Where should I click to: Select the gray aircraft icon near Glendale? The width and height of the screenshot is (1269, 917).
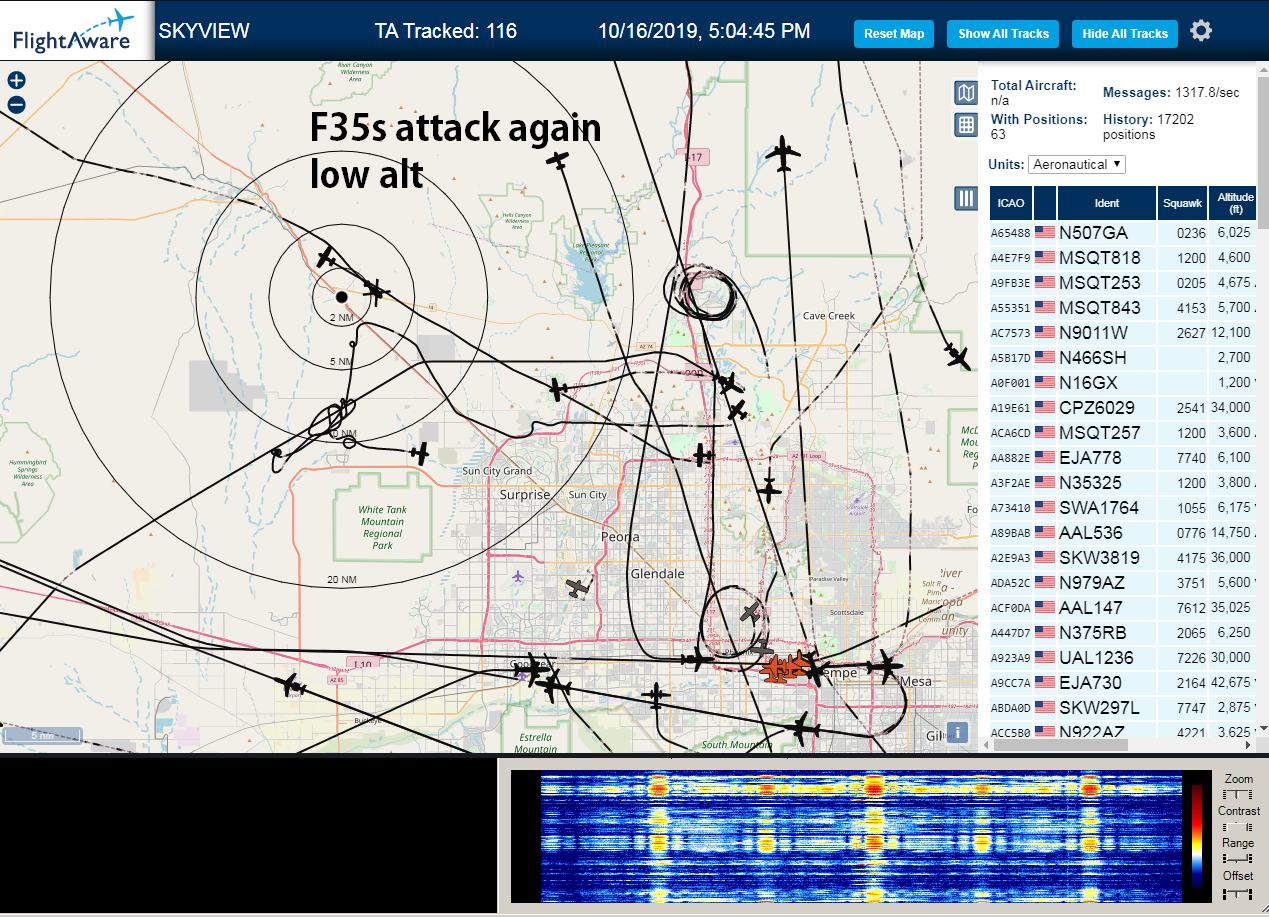coord(577,588)
